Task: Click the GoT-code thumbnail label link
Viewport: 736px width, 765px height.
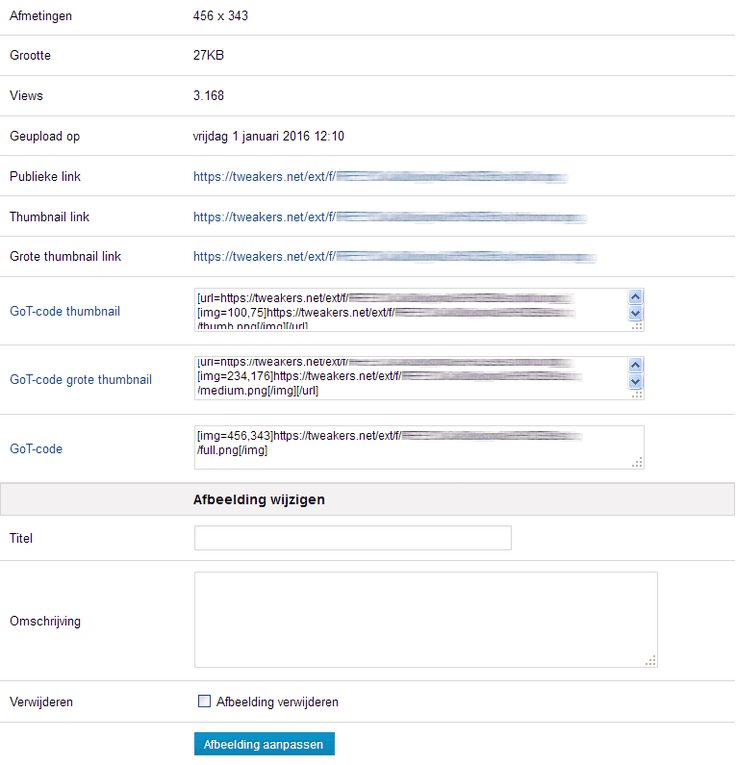Action: pos(66,312)
